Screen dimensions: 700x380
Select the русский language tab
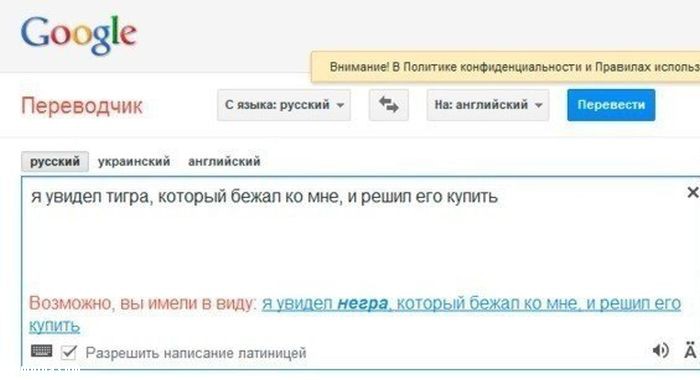(55, 162)
